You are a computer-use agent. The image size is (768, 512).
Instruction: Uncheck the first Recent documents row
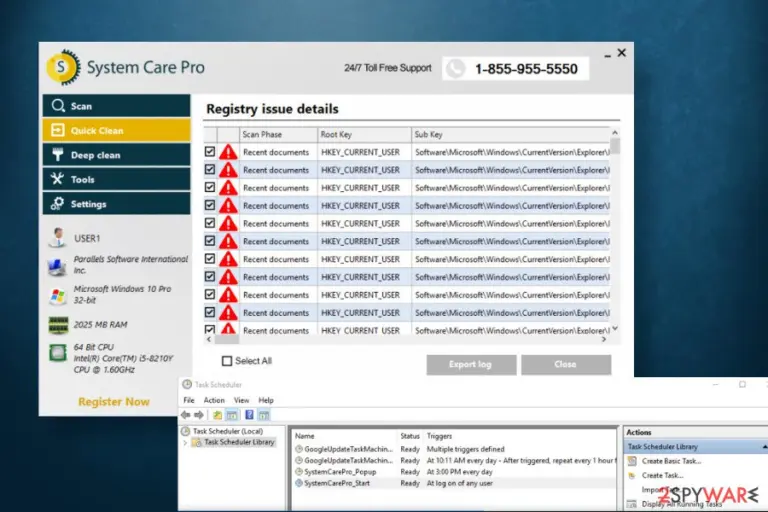210,152
